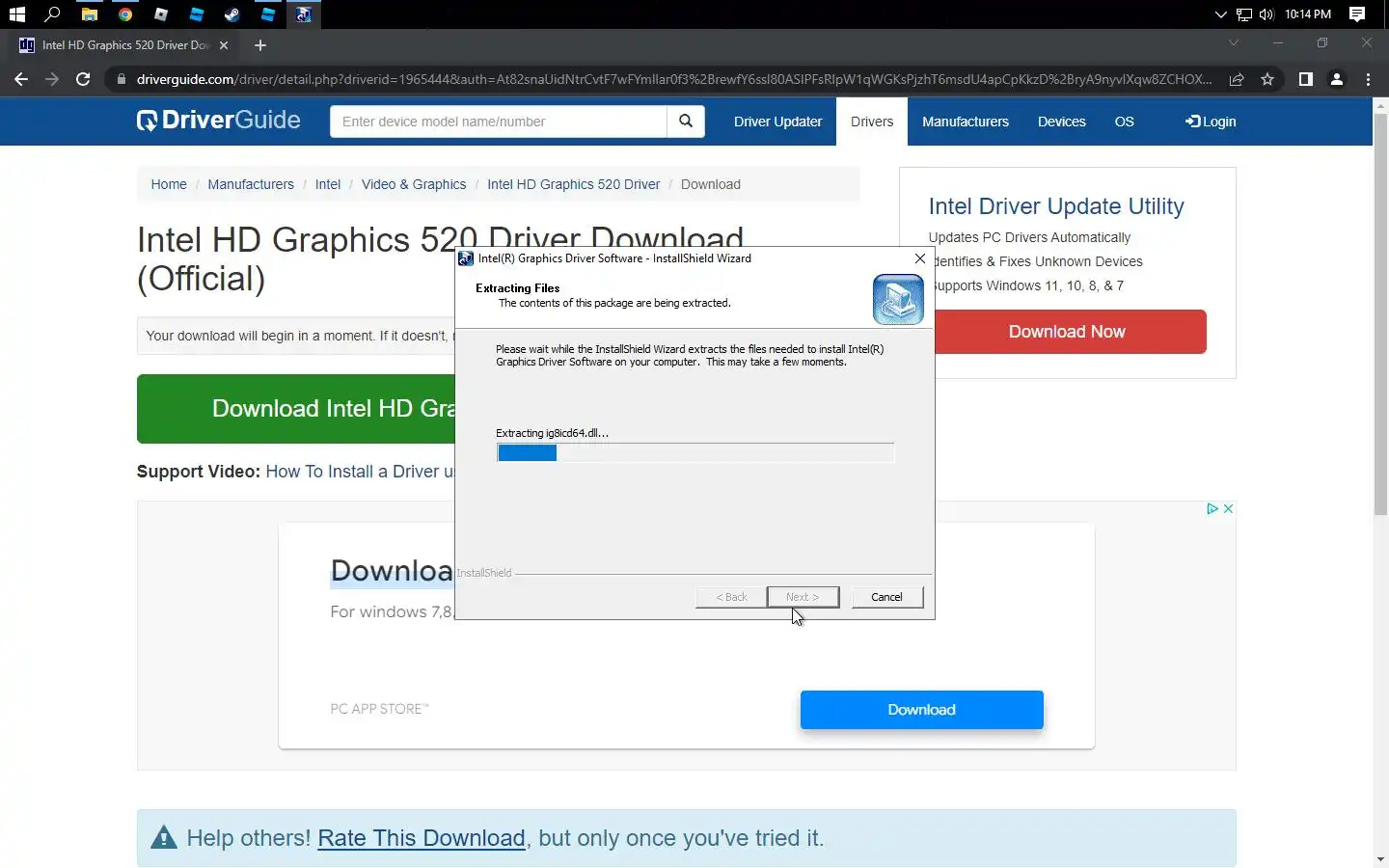The height and width of the screenshot is (868, 1389).
Task: Open the Devices nav item
Action: pyautogui.click(x=1062, y=122)
